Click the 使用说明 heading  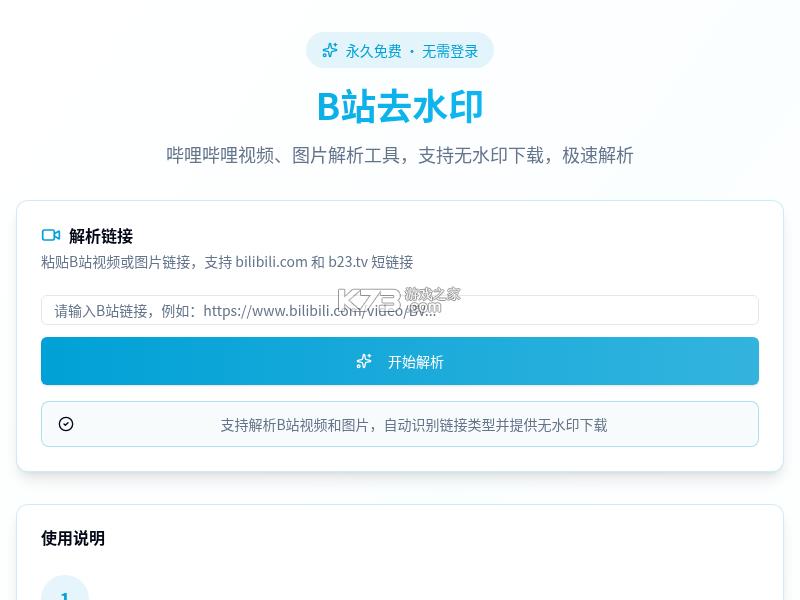73,538
